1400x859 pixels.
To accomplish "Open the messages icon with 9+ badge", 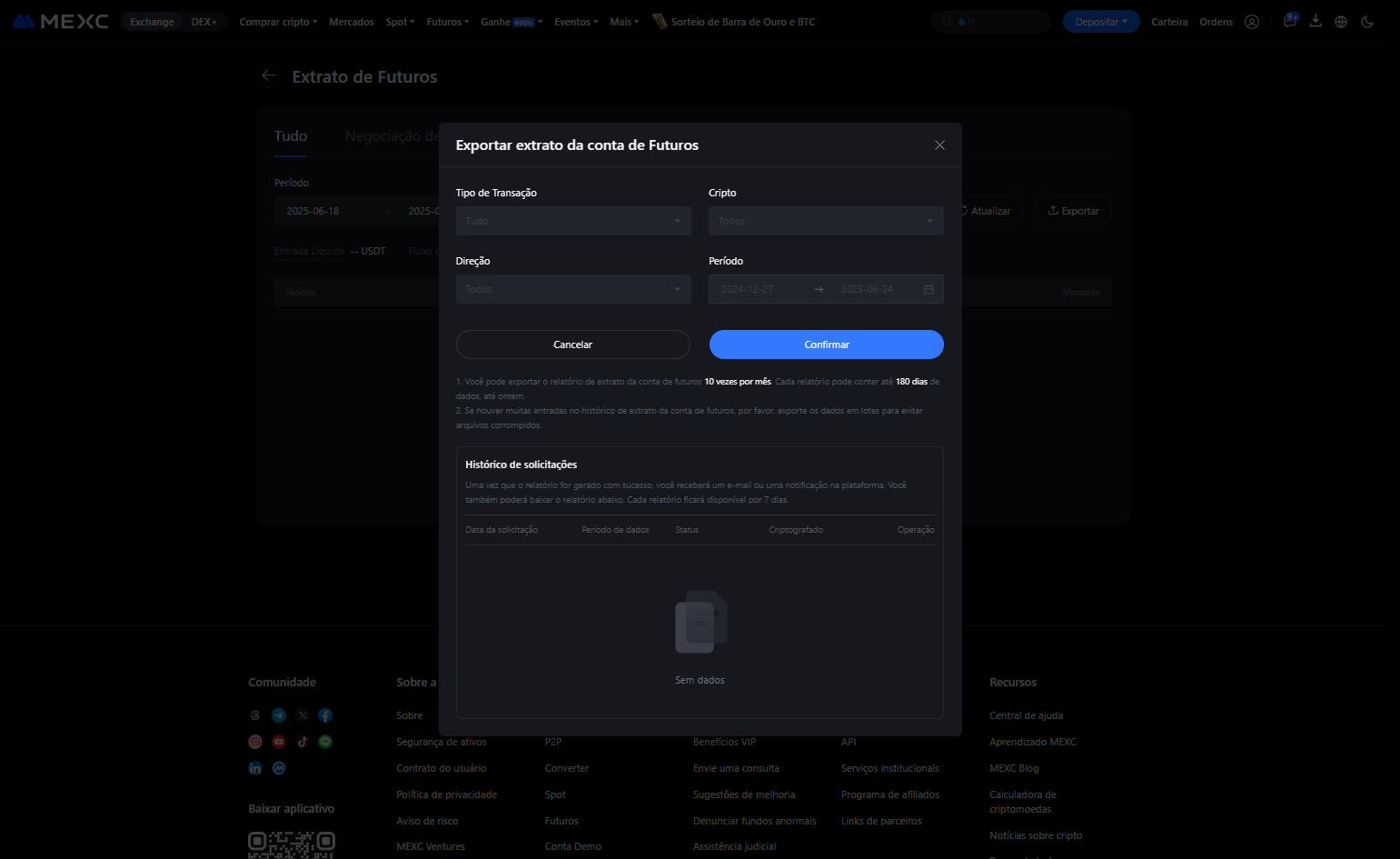I will pos(1290,21).
